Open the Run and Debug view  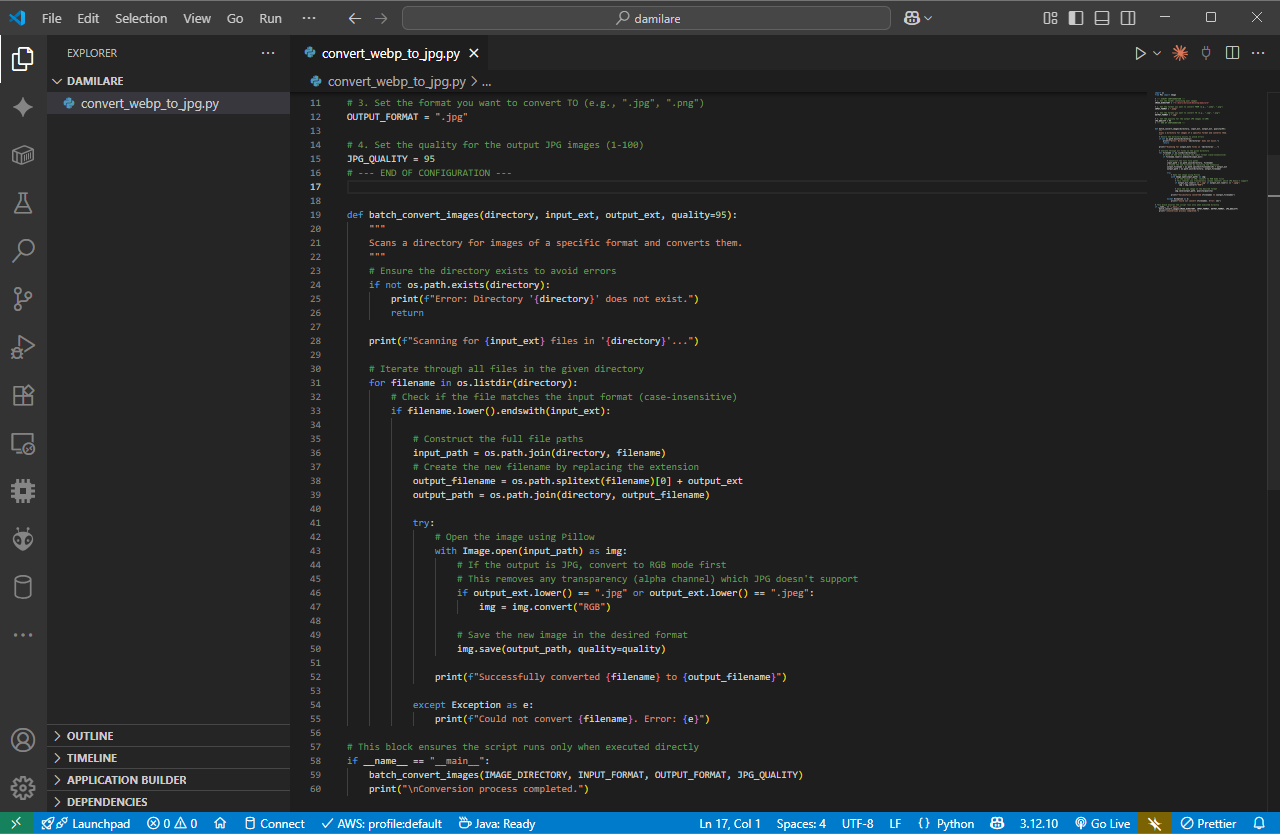click(23, 347)
